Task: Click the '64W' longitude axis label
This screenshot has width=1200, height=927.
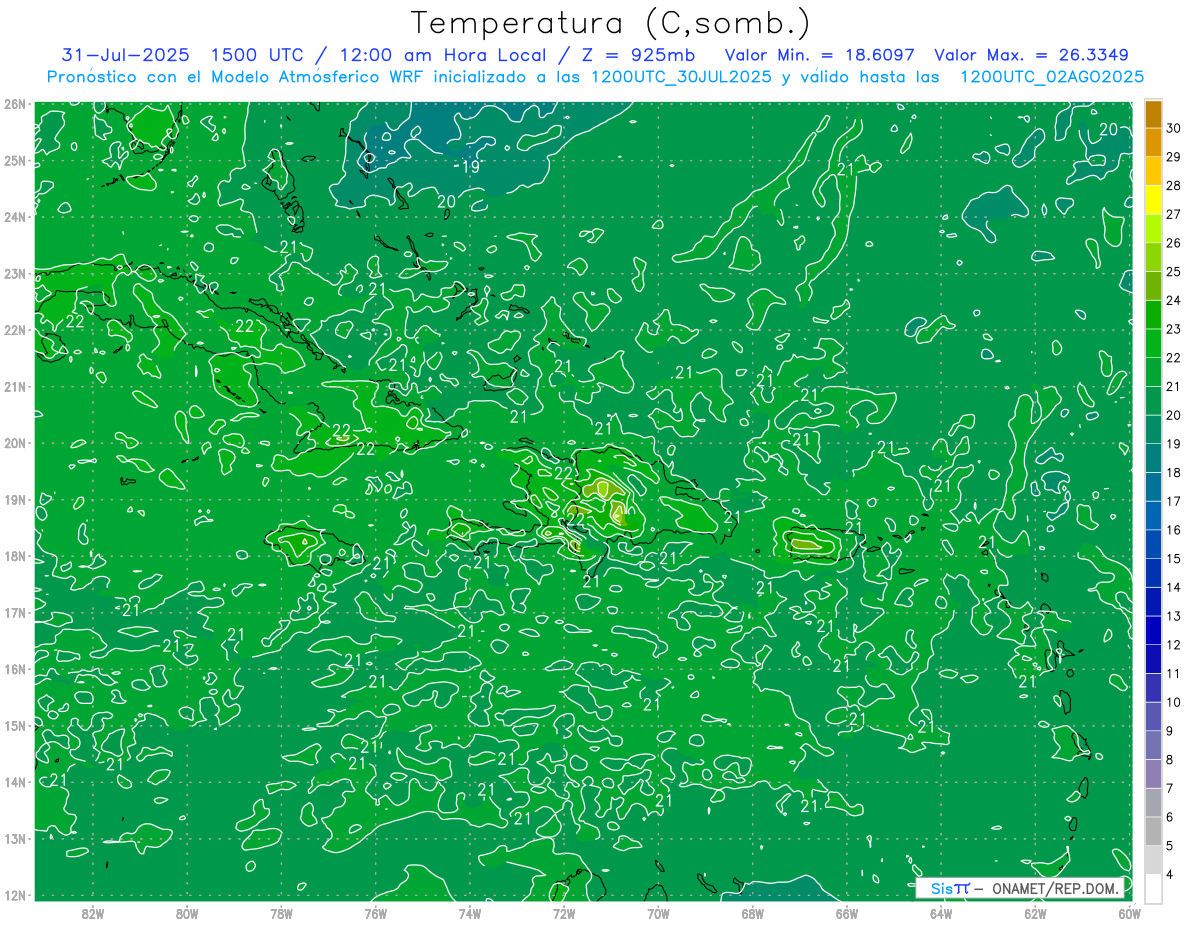Action: tap(941, 913)
